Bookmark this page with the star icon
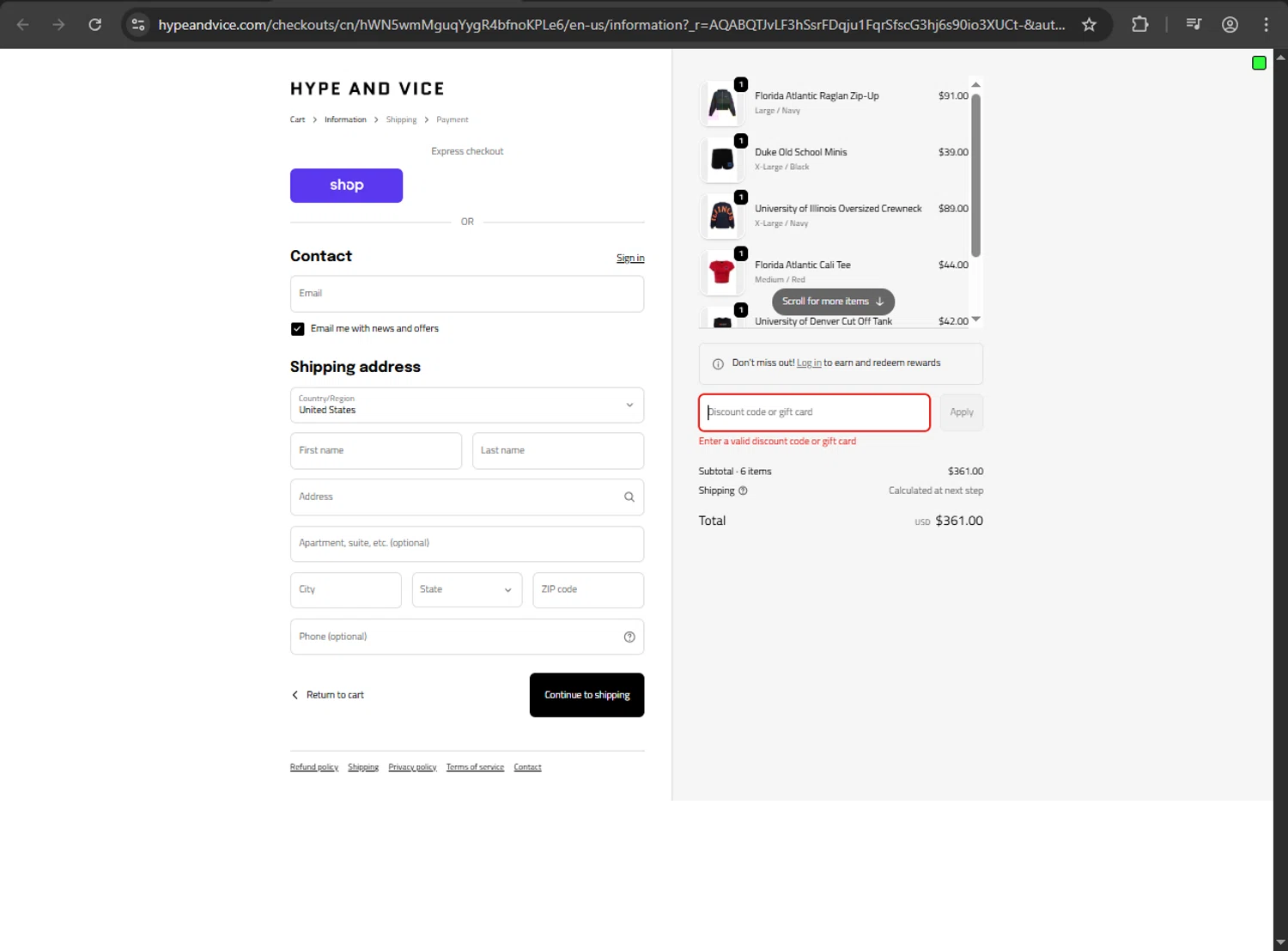 pyautogui.click(x=1089, y=24)
